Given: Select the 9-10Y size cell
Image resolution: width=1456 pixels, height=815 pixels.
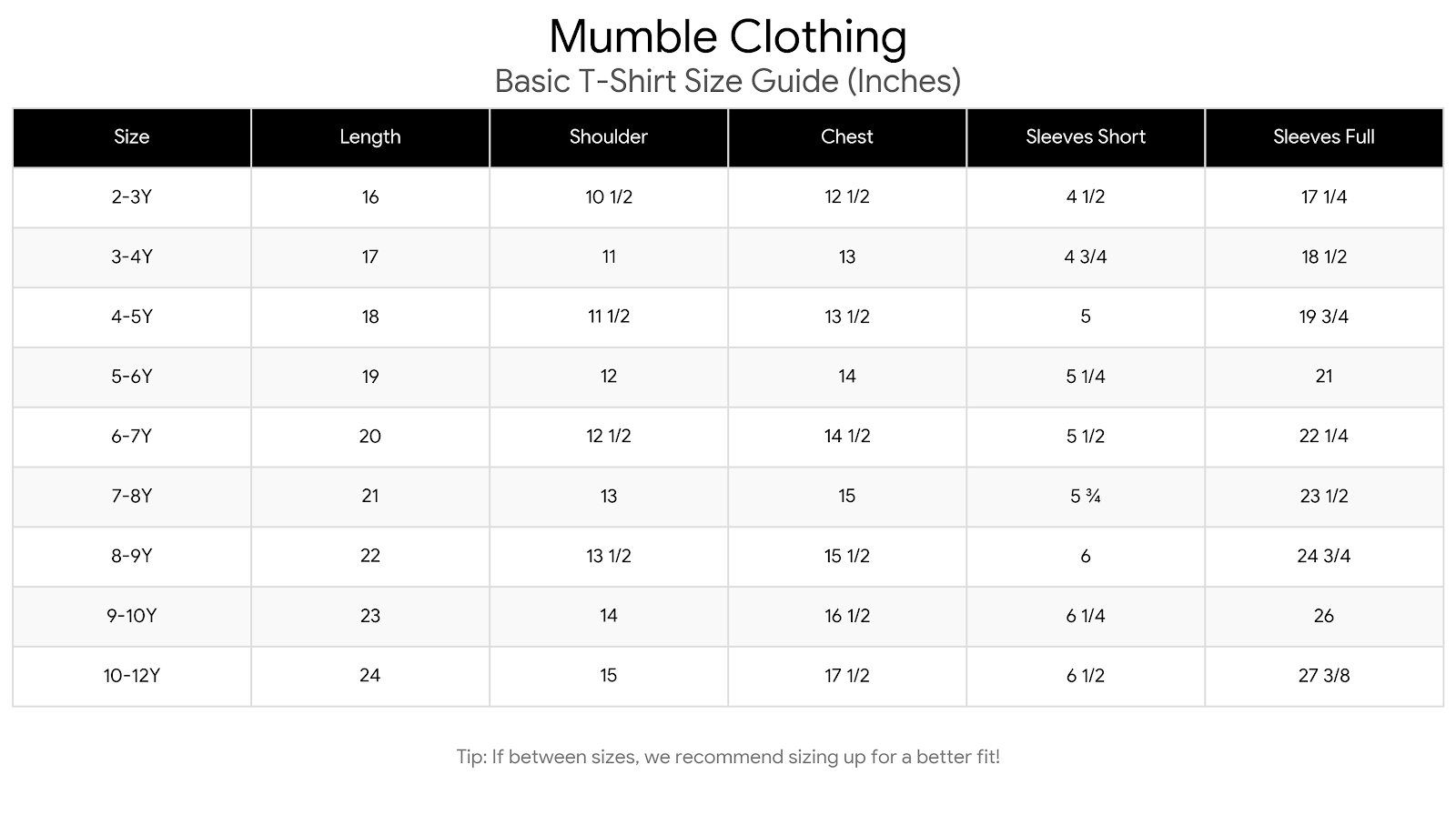Looking at the screenshot, I should 132,616.
